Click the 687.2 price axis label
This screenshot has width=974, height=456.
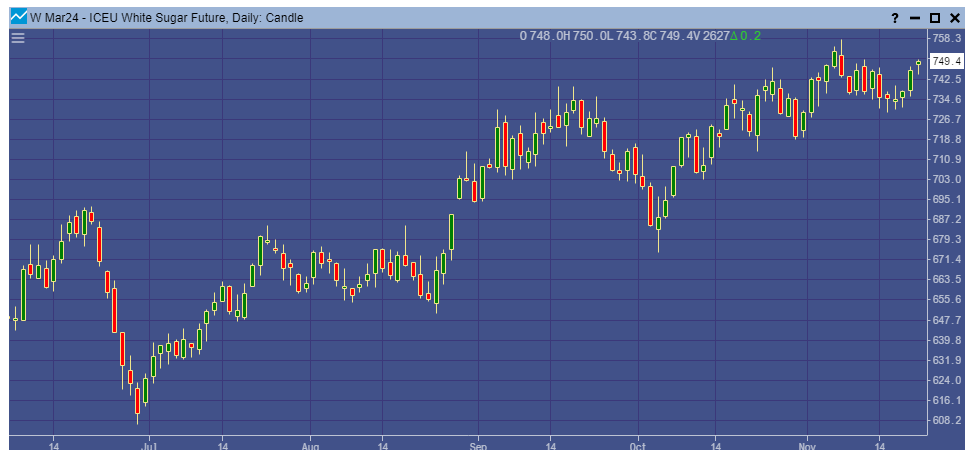pos(946,219)
